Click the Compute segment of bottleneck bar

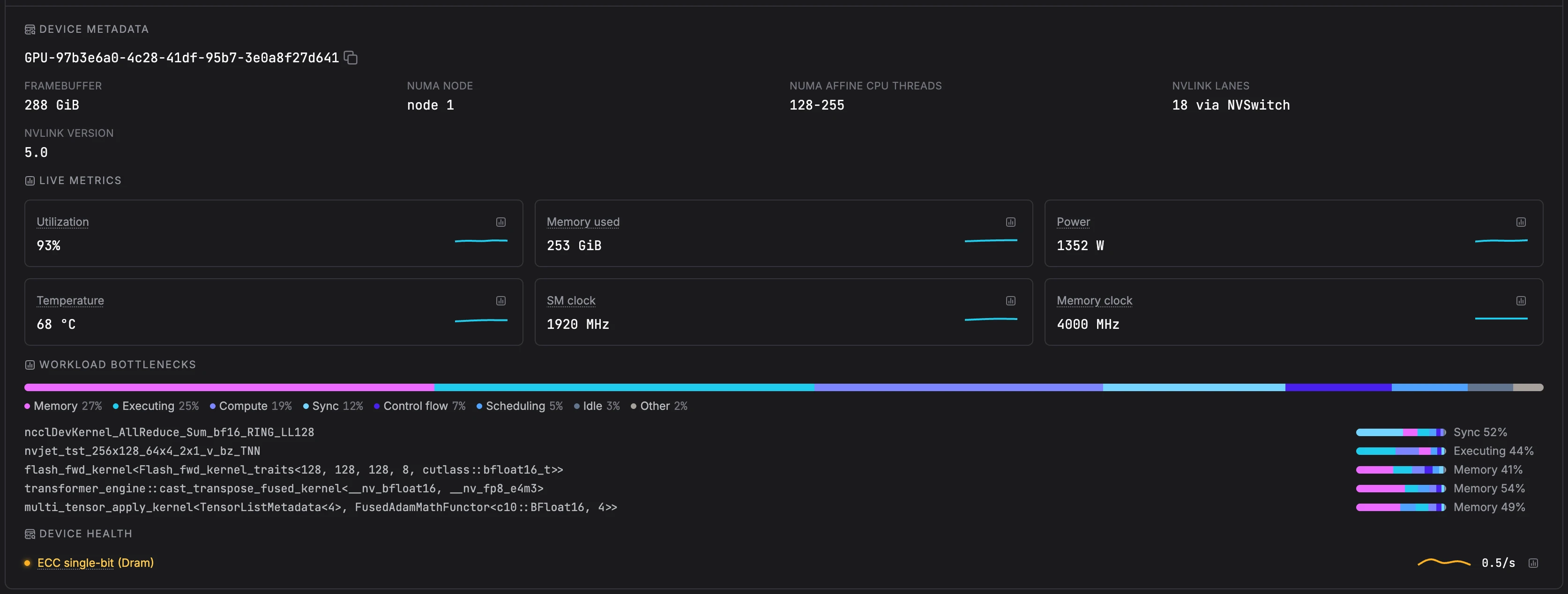(x=958, y=387)
